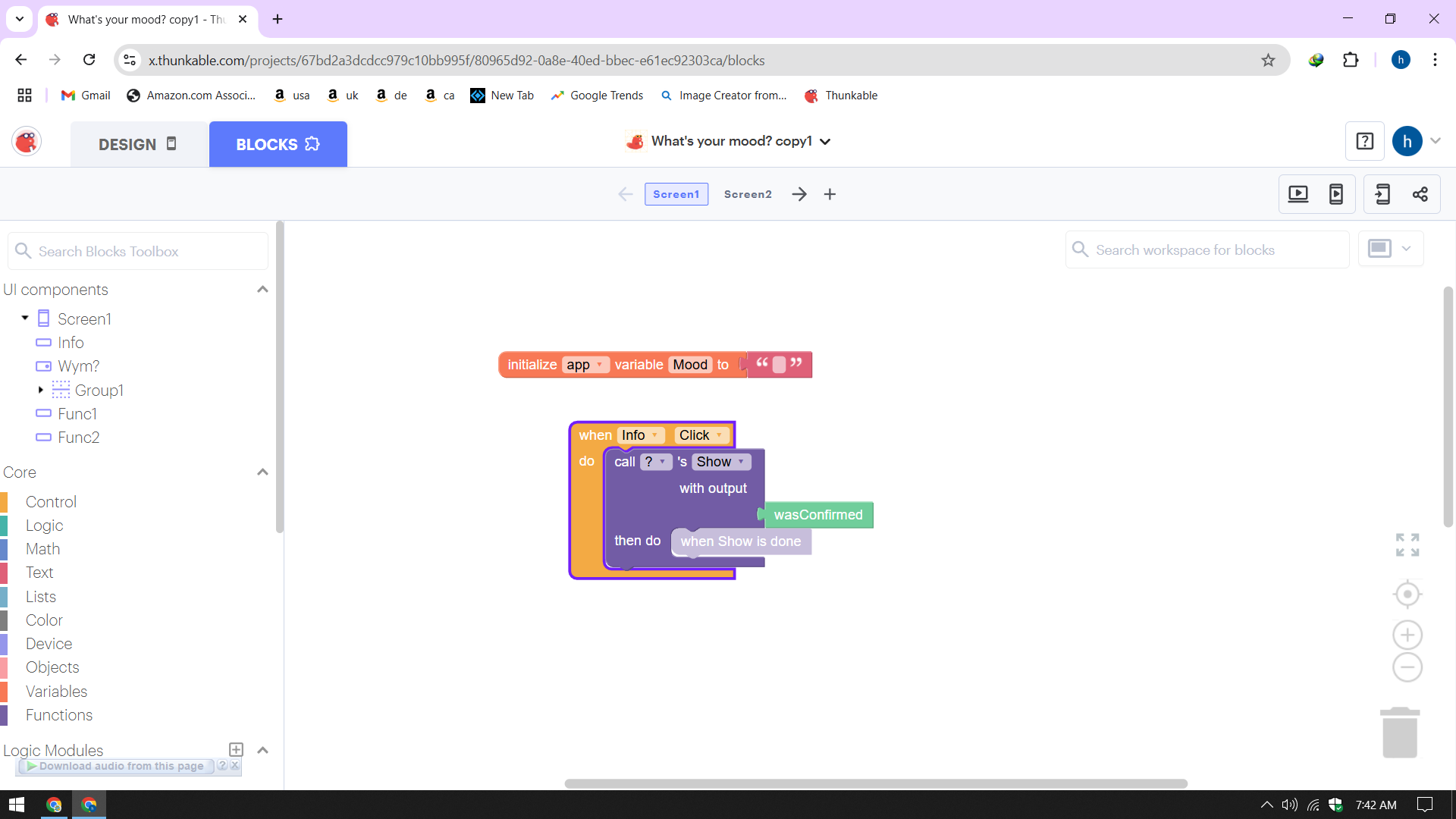Click the Search Blocks Toolbox field
Screen dimensions: 1456x819
pos(138,251)
